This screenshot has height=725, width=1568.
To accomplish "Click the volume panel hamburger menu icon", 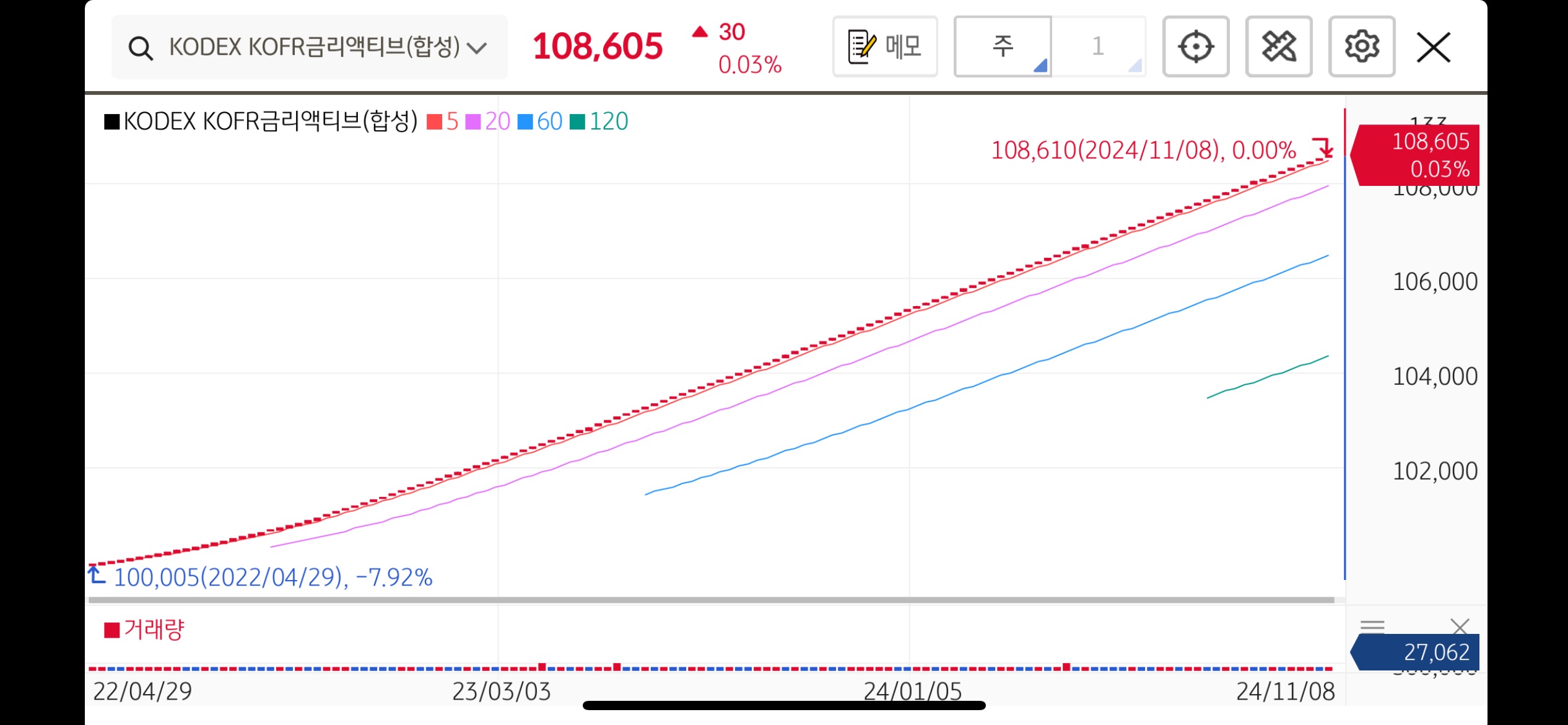I will pyautogui.click(x=1372, y=626).
